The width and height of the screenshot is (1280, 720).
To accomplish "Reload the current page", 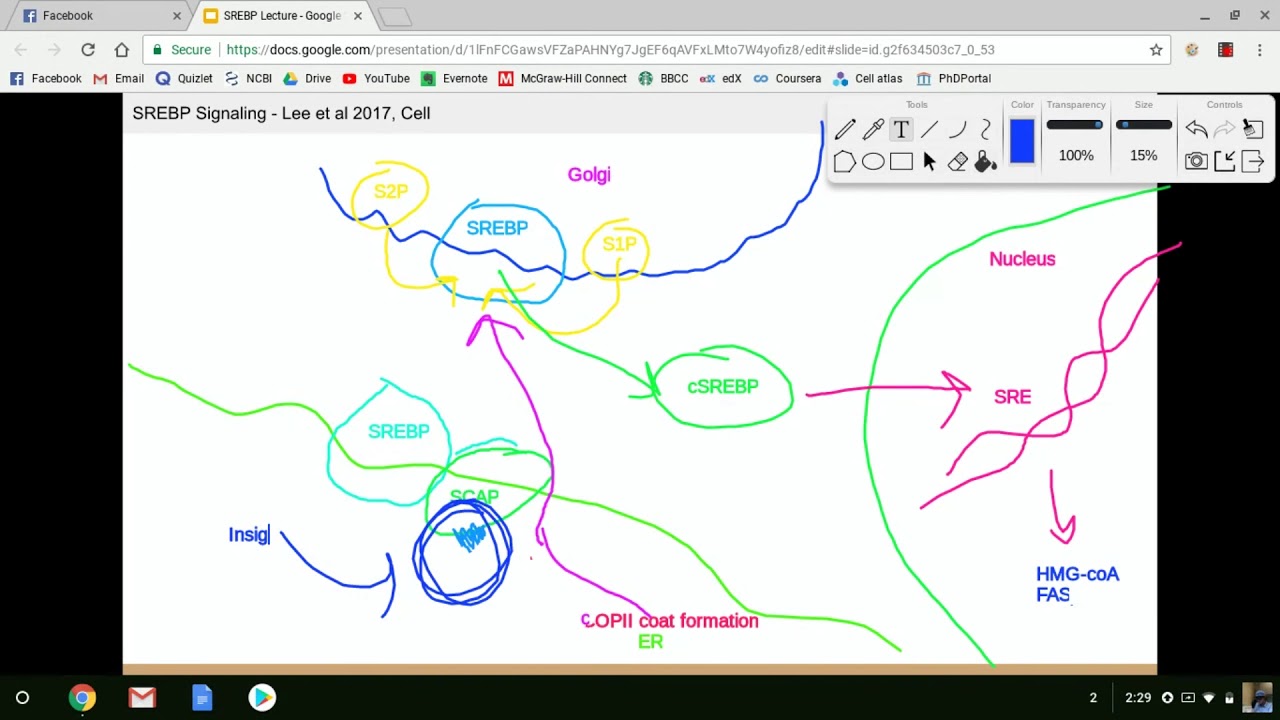I will tap(88, 50).
